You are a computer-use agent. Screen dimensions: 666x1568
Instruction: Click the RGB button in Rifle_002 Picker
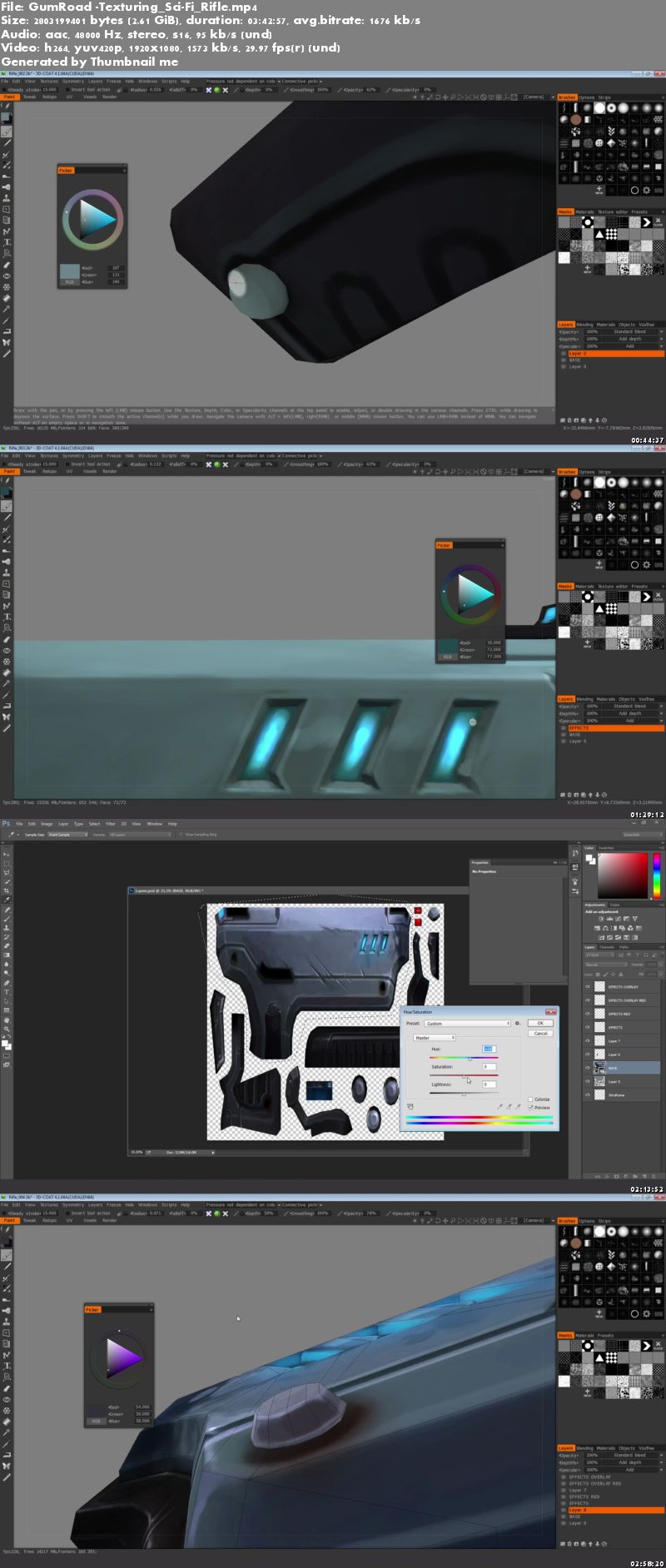(x=70, y=282)
